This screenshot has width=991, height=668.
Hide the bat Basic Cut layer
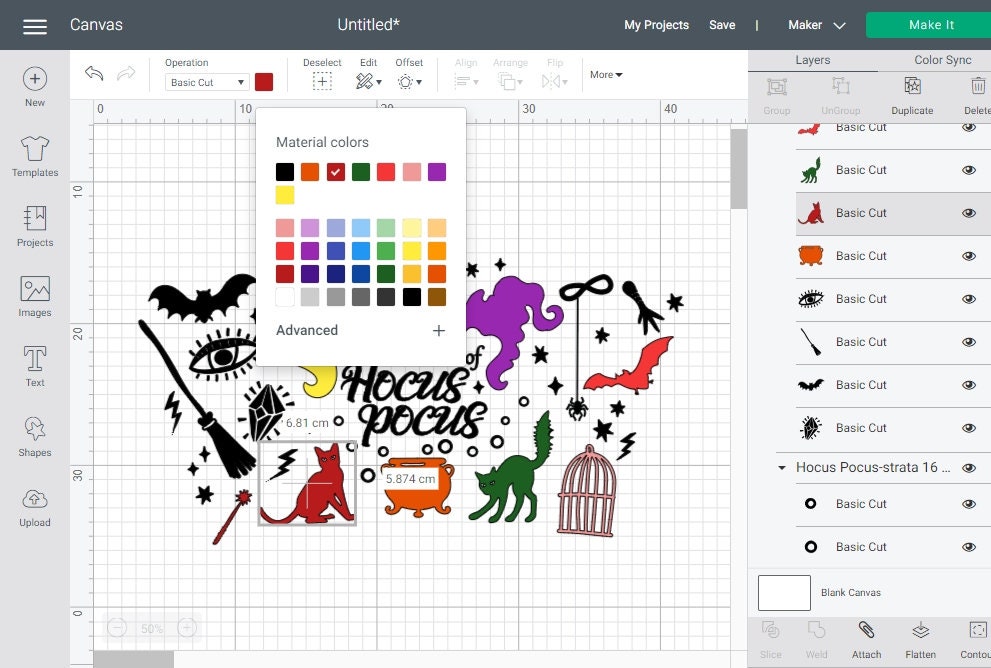(x=968, y=385)
